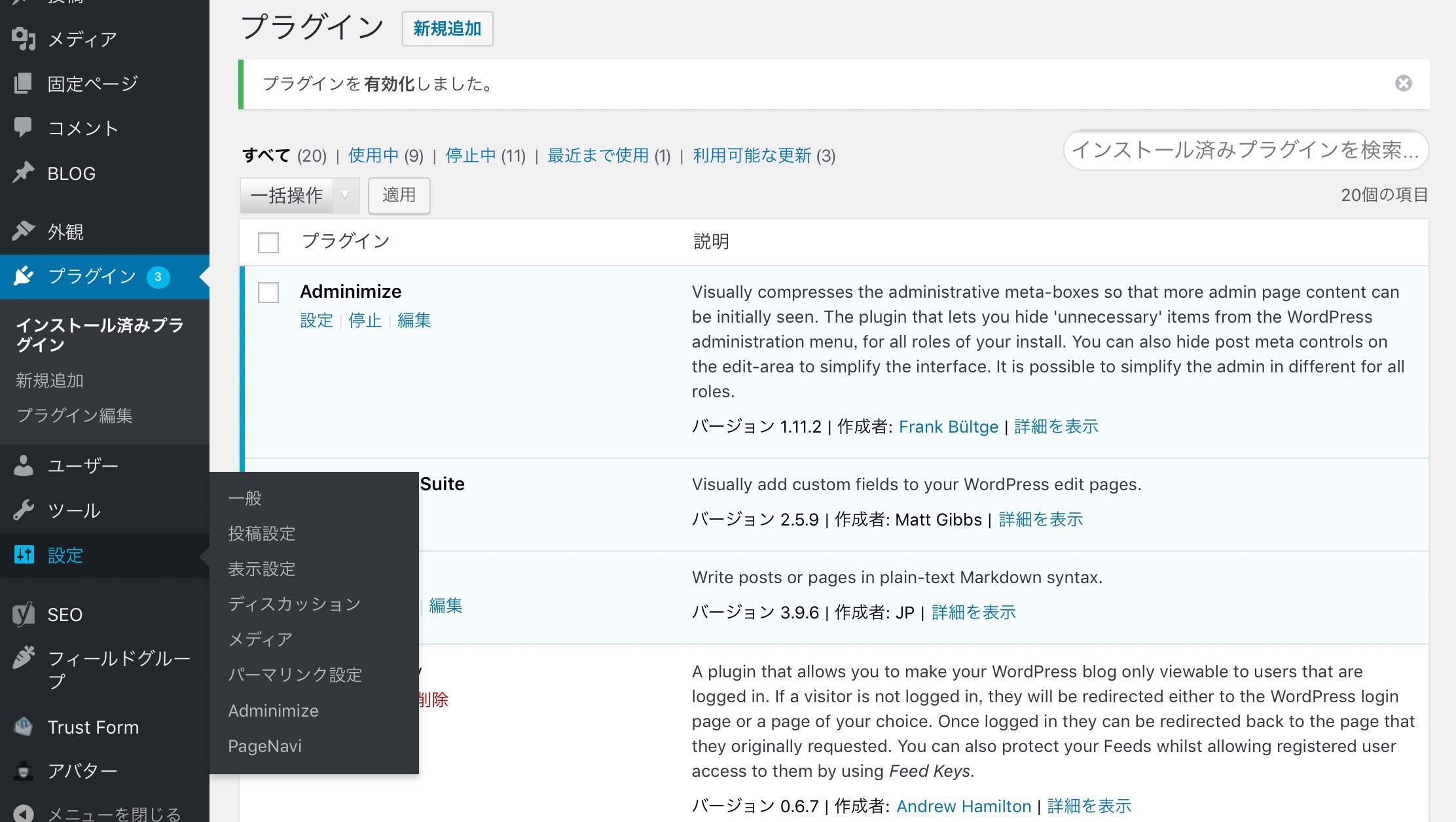Sort by プラグイン column header
This screenshot has height=822, width=1456.
[x=346, y=241]
